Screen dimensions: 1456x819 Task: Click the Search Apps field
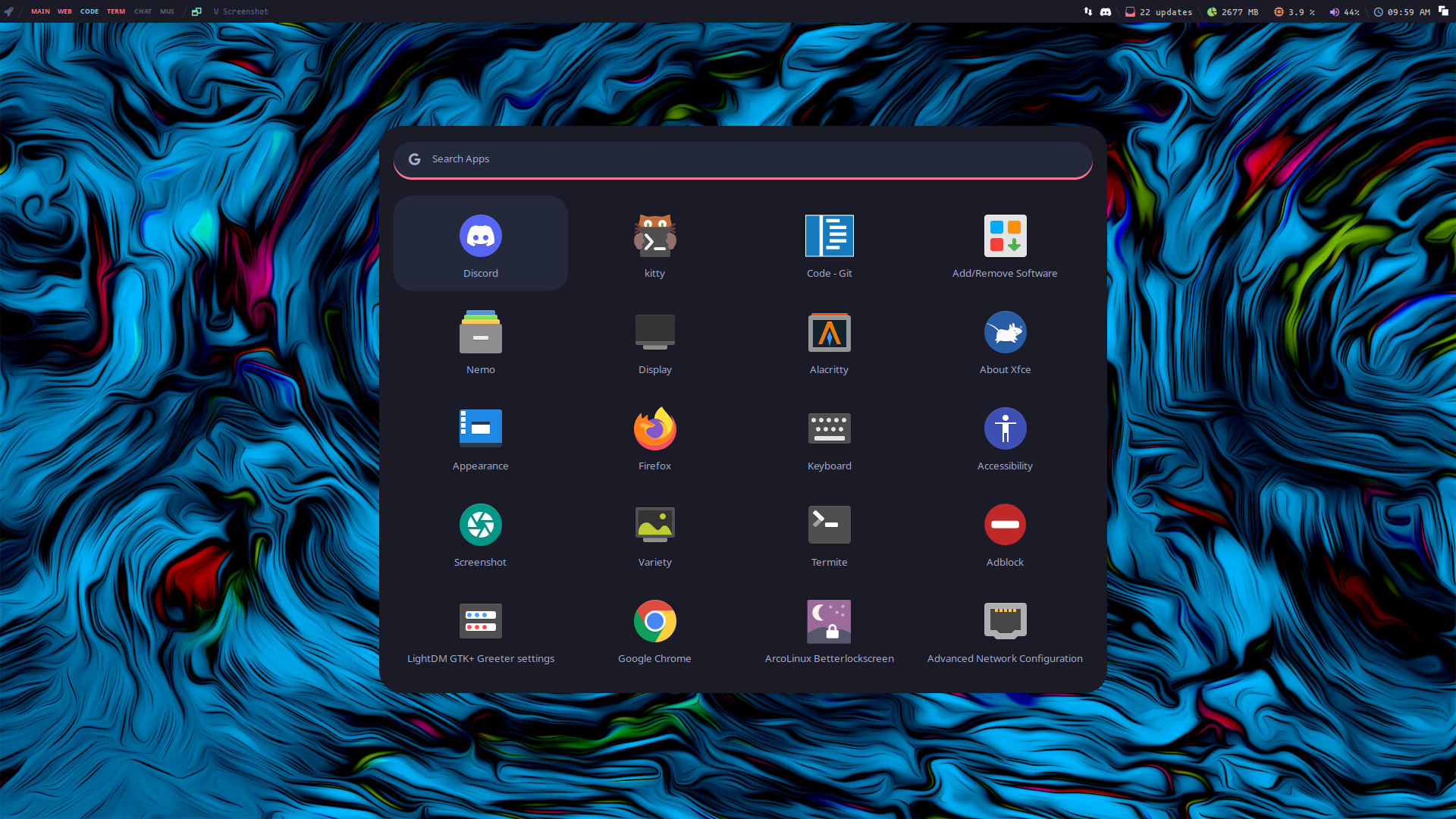pyautogui.click(x=743, y=159)
